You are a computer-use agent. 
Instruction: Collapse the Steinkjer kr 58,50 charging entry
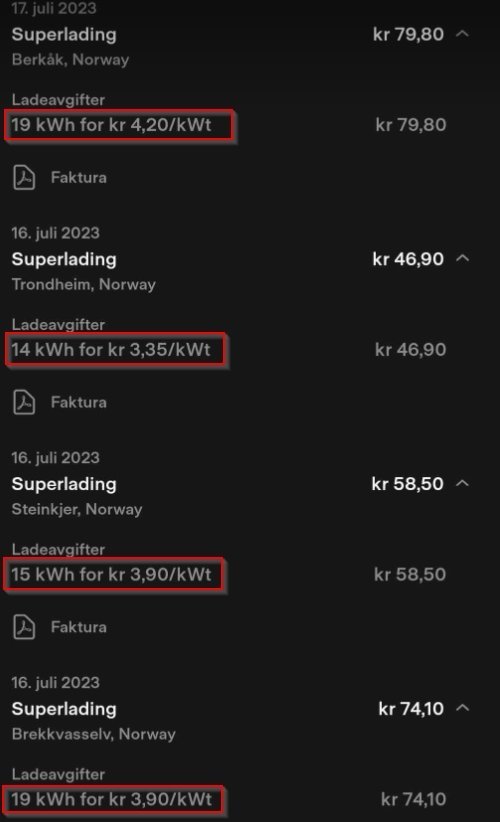(x=462, y=483)
